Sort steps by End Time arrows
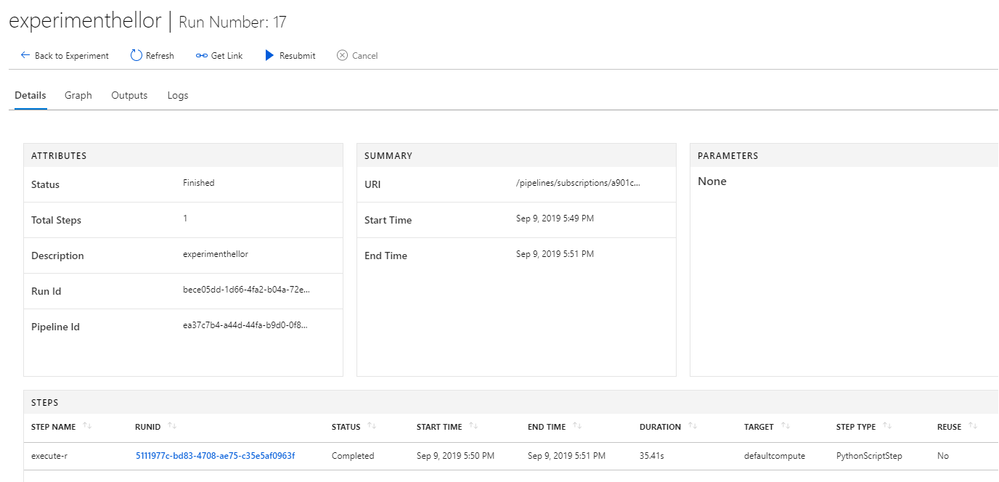 [577, 427]
